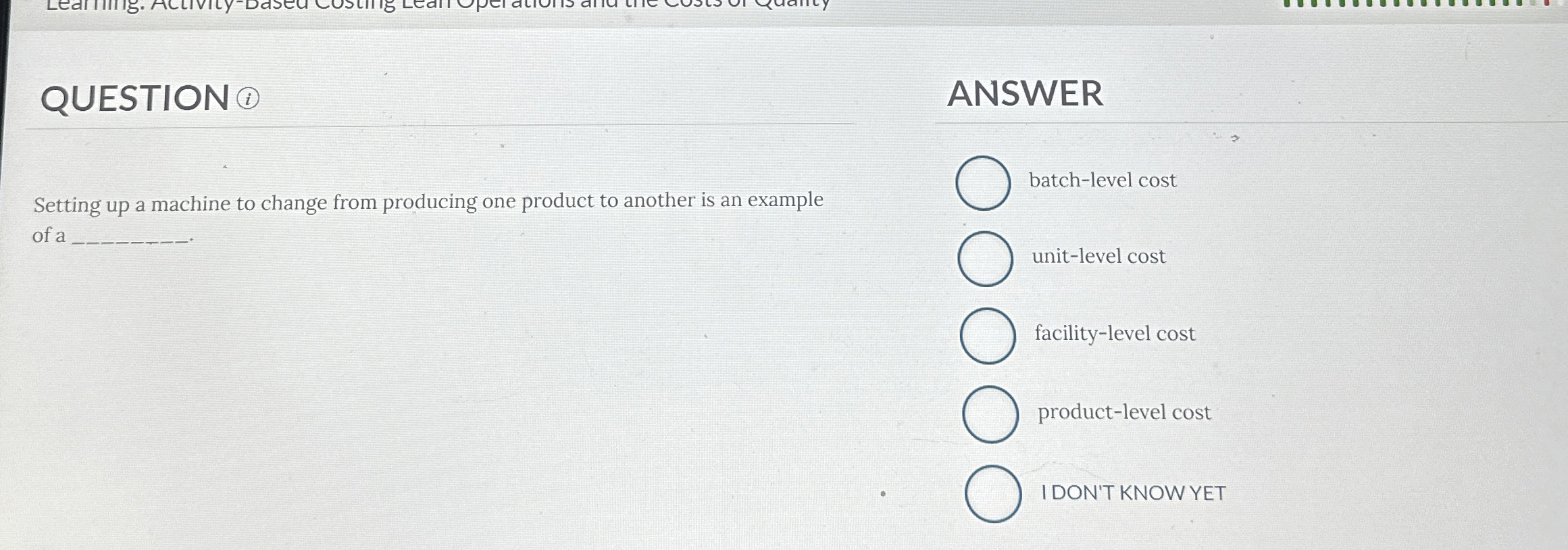Screen dimensions: 1568x550
Task: Choose the I DON'T KNOW YET option
Action: point(993,494)
